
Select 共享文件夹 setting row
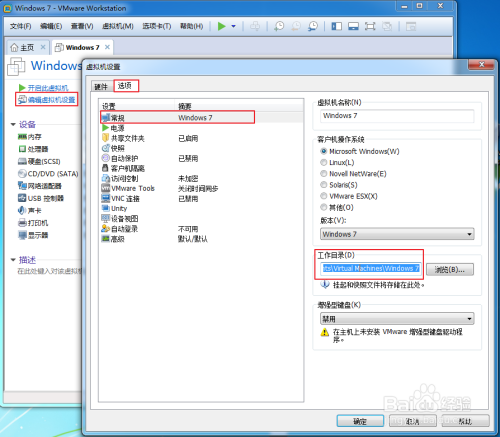[202, 138]
